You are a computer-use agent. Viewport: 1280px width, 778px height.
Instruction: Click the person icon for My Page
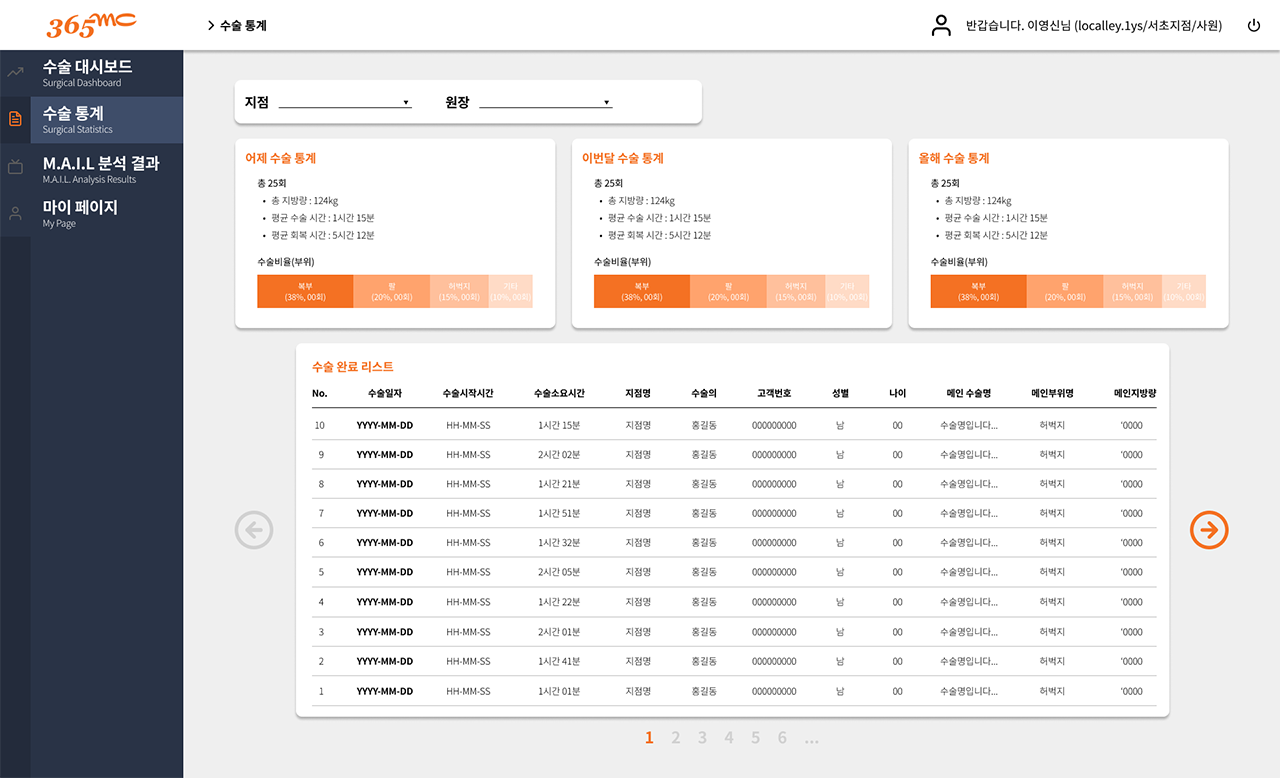coord(15,213)
